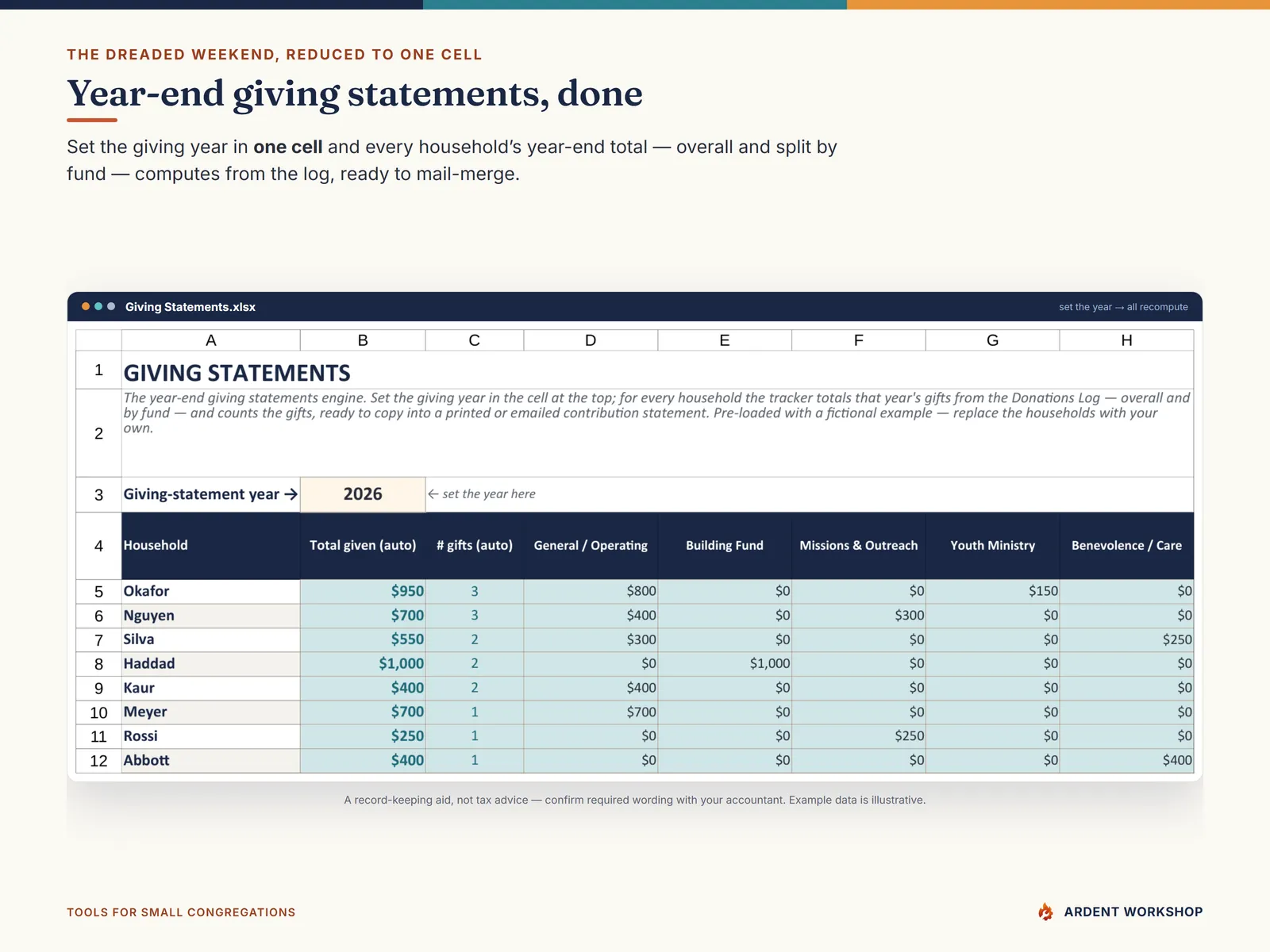Click Silva's total given $550

pos(363,639)
